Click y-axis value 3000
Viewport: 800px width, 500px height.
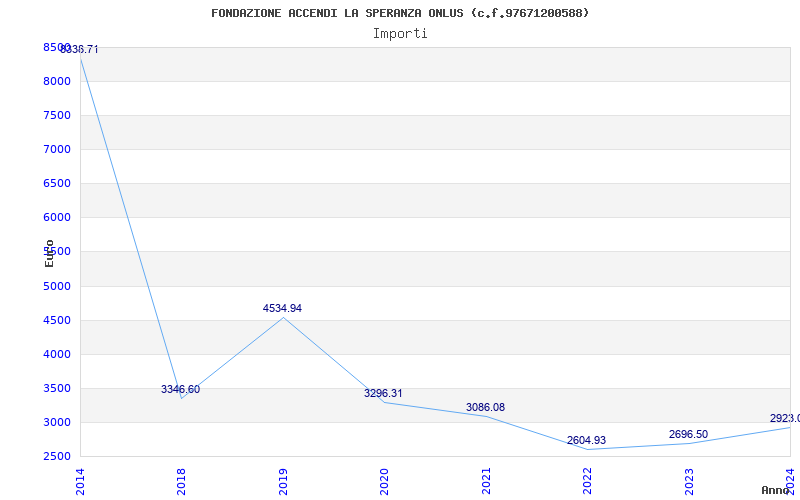(x=57, y=422)
